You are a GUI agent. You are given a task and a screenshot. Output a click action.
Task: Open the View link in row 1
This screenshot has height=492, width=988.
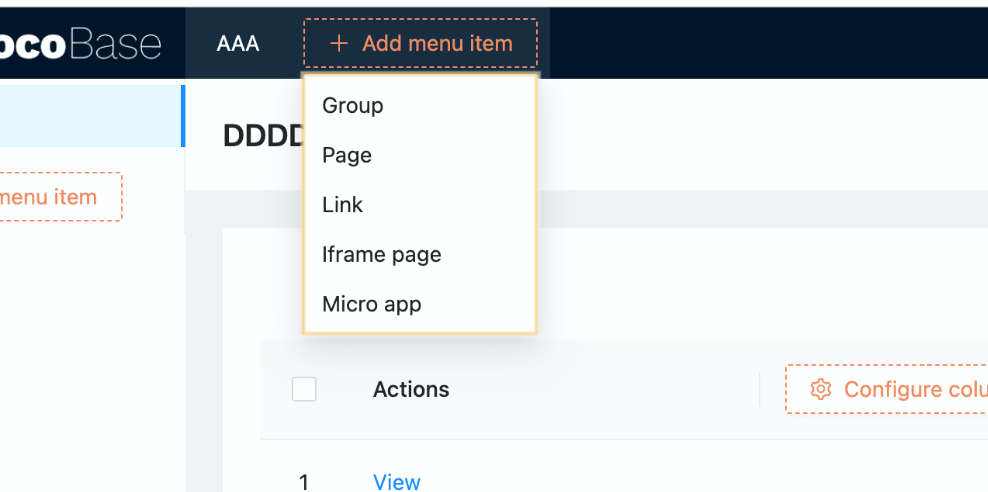[396, 482]
